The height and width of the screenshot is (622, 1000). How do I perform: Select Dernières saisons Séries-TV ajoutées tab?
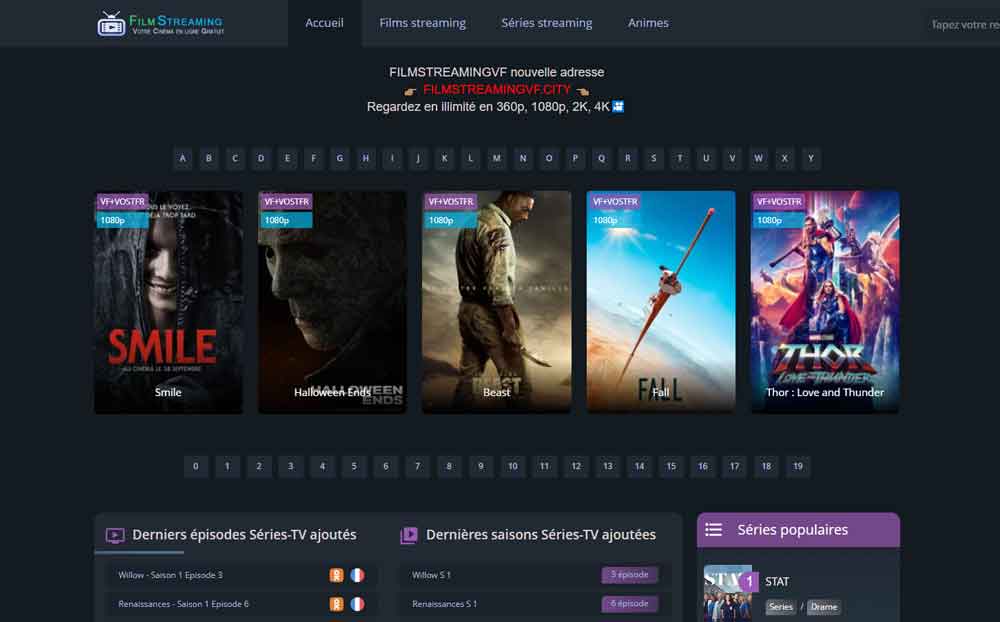[541, 535]
